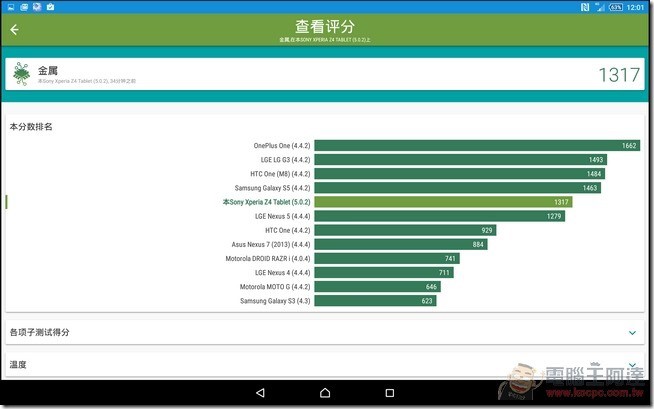Select the LGE Nexus 4 711 bar
This screenshot has width=654, height=409.
point(384,273)
